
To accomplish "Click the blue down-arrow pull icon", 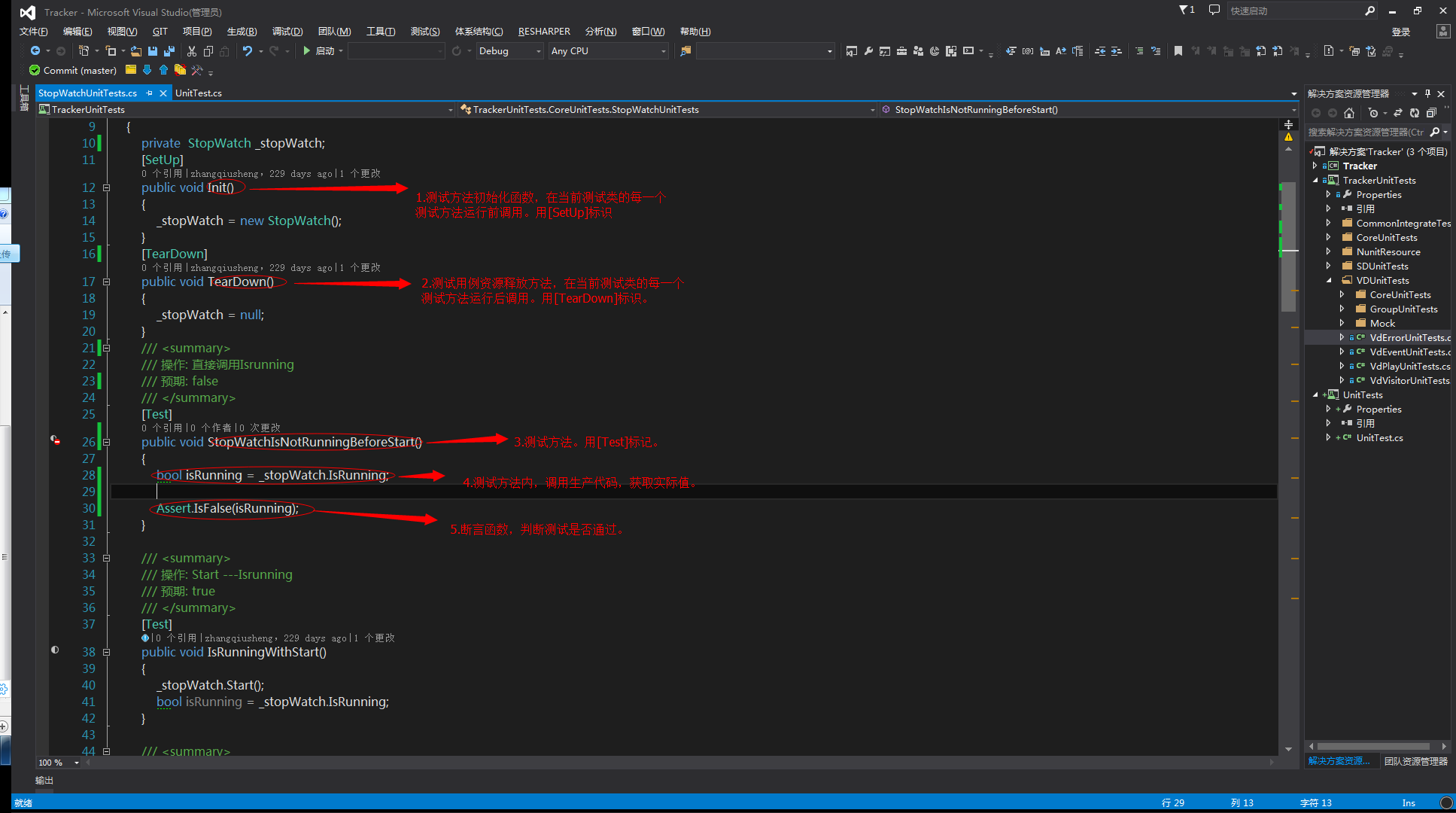I will point(147,70).
